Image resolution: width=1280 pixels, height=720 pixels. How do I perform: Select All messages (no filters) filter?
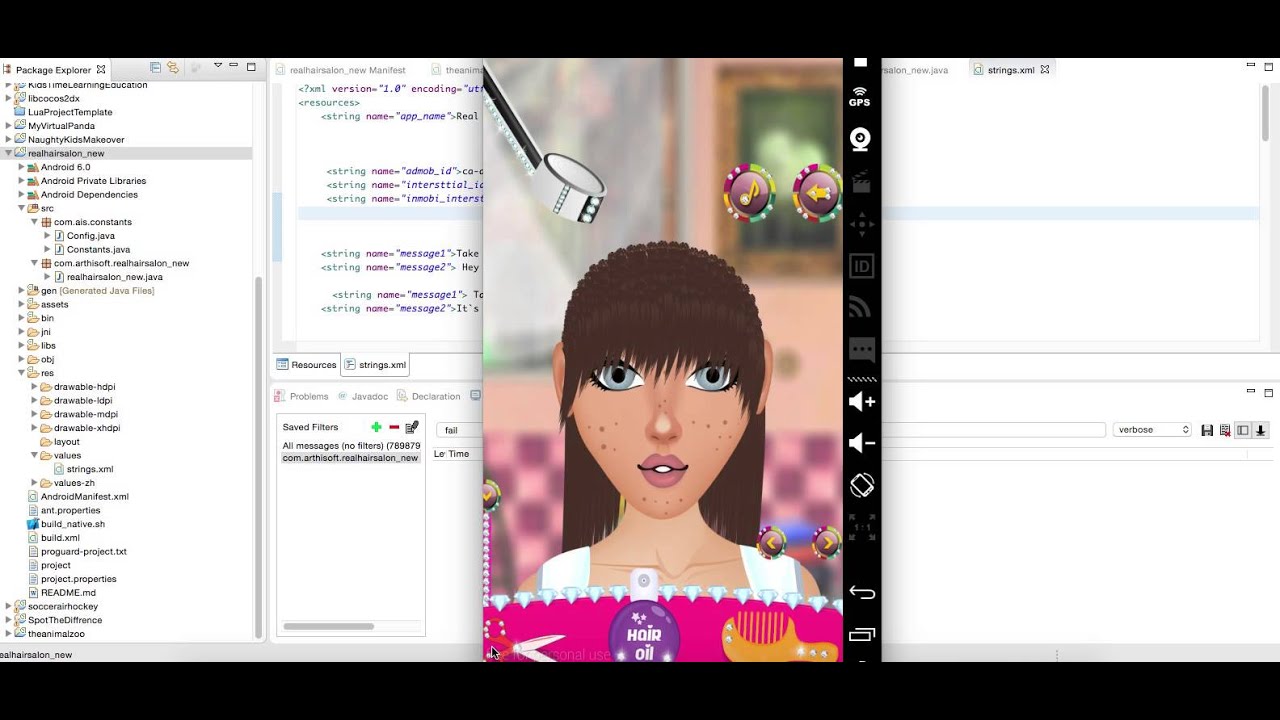[x=351, y=446]
